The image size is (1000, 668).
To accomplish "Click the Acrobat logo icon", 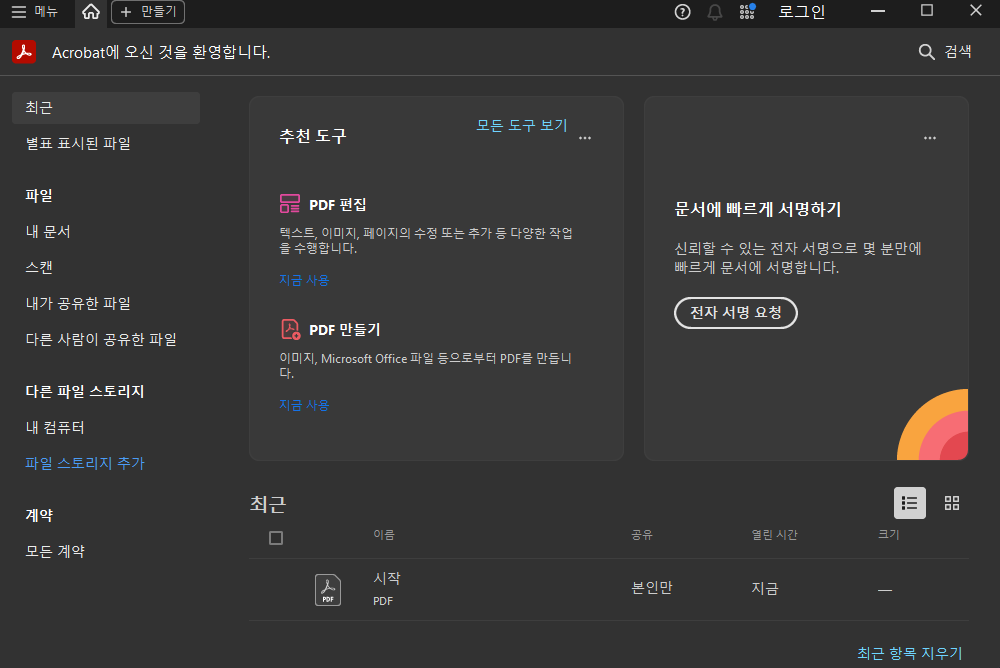I will pos(24,52).
